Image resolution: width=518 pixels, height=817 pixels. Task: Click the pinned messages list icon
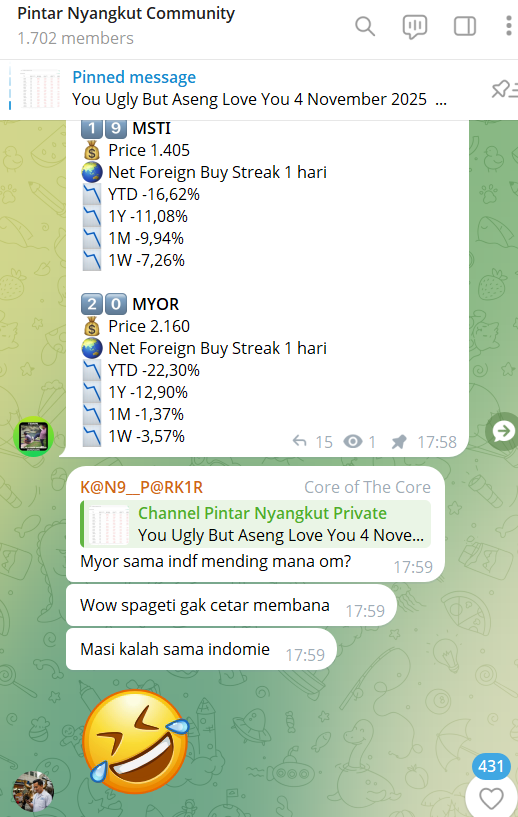click(x=504, y=89)
